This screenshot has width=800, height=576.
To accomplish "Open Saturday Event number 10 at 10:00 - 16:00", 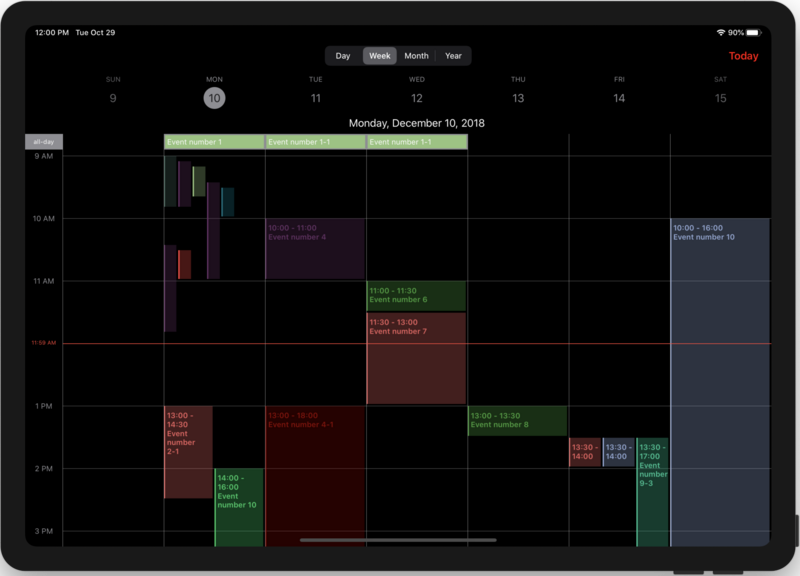I will pos(720,383).
